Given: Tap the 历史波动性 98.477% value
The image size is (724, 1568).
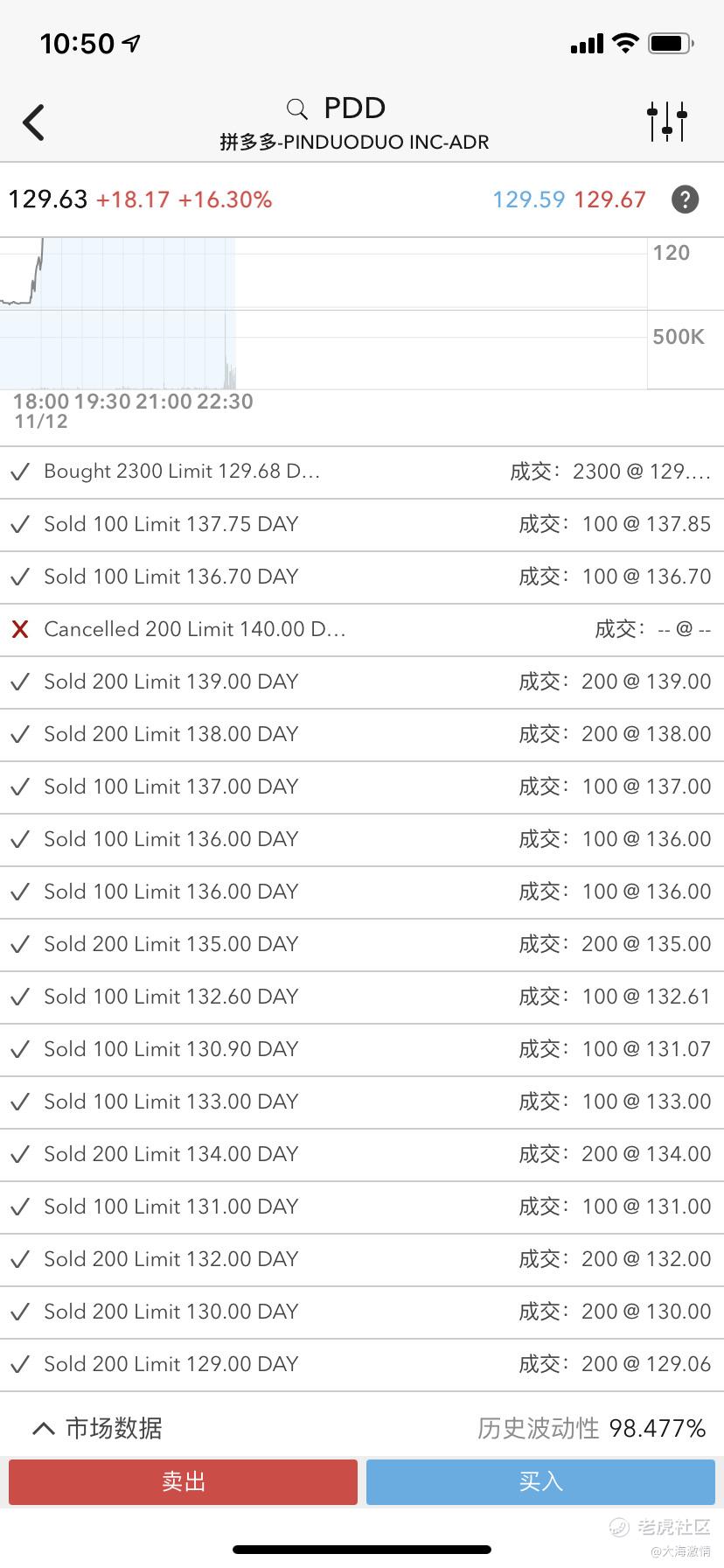Looking at the screenshot, I should pyautogui.click(x=657, y=1429).
